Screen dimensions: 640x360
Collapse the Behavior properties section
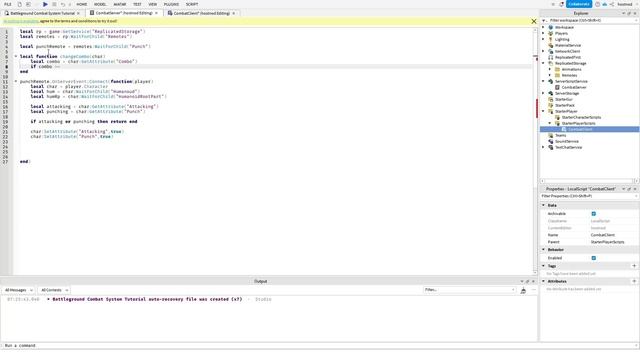(543, 249)
